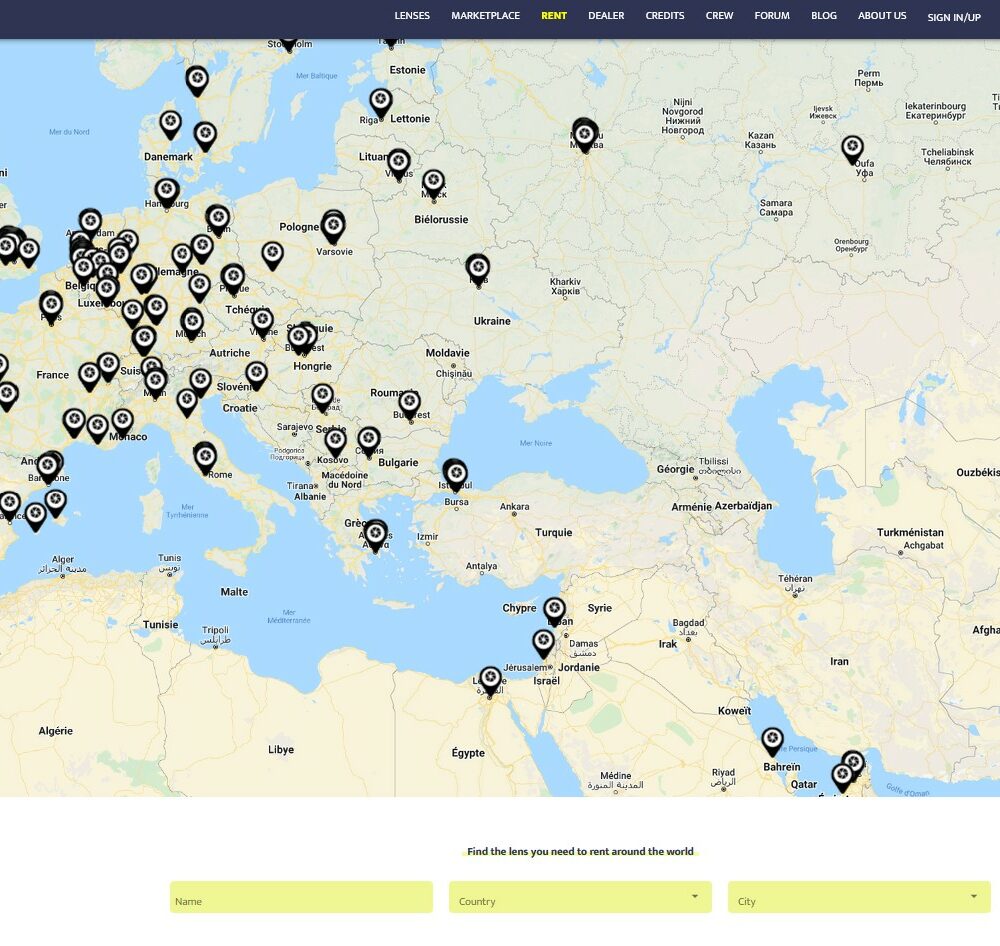Click the Bucharest lens pin
The image size is (1000, 946).
click(409, 406)
